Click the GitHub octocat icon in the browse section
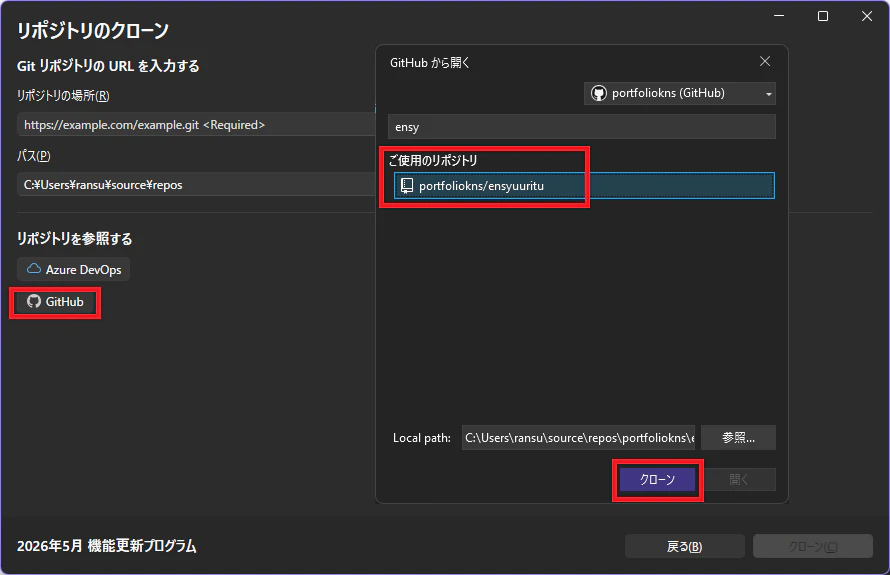Image resolution: width=890 pixels, height=575 pixels. tap(34, 301)
